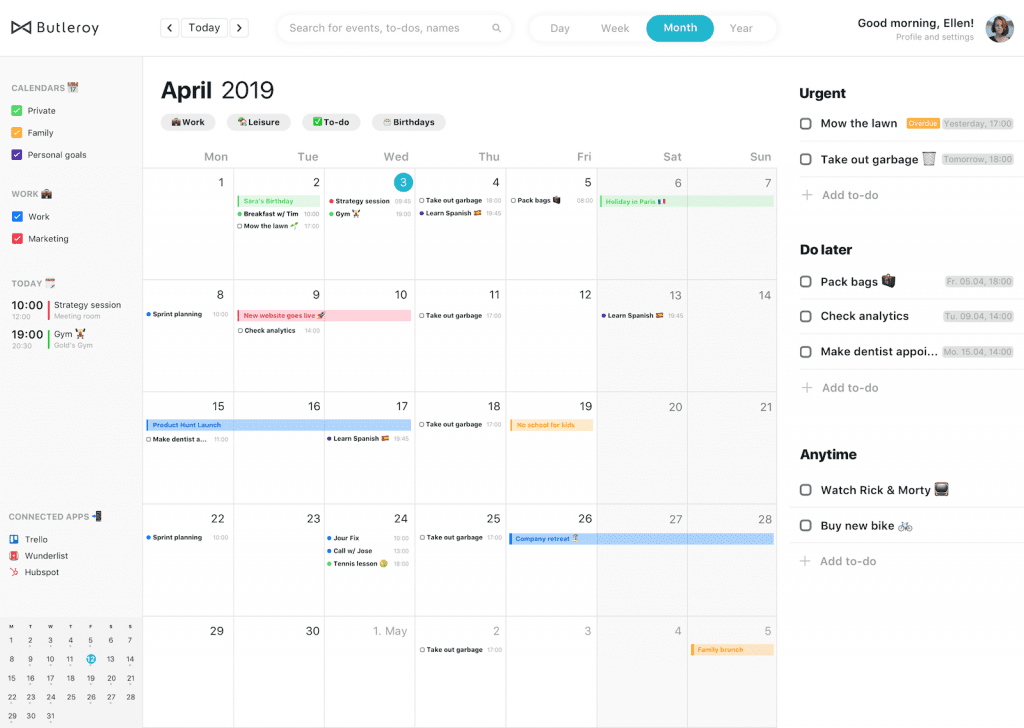Go to the previous month arrow
This screenshot has width=1024, height=728.
click(169, 27)
